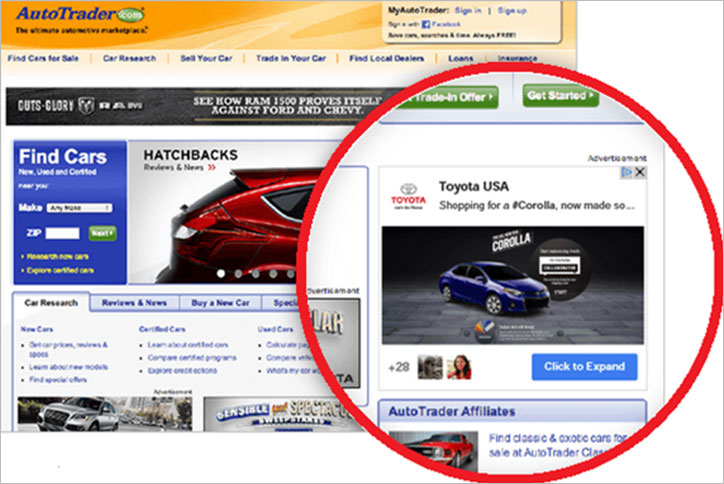The image size is (724, 484).
Task: Click Get car prices, reviews & specs
Action: pyautogui.click(x=68, y=349)
